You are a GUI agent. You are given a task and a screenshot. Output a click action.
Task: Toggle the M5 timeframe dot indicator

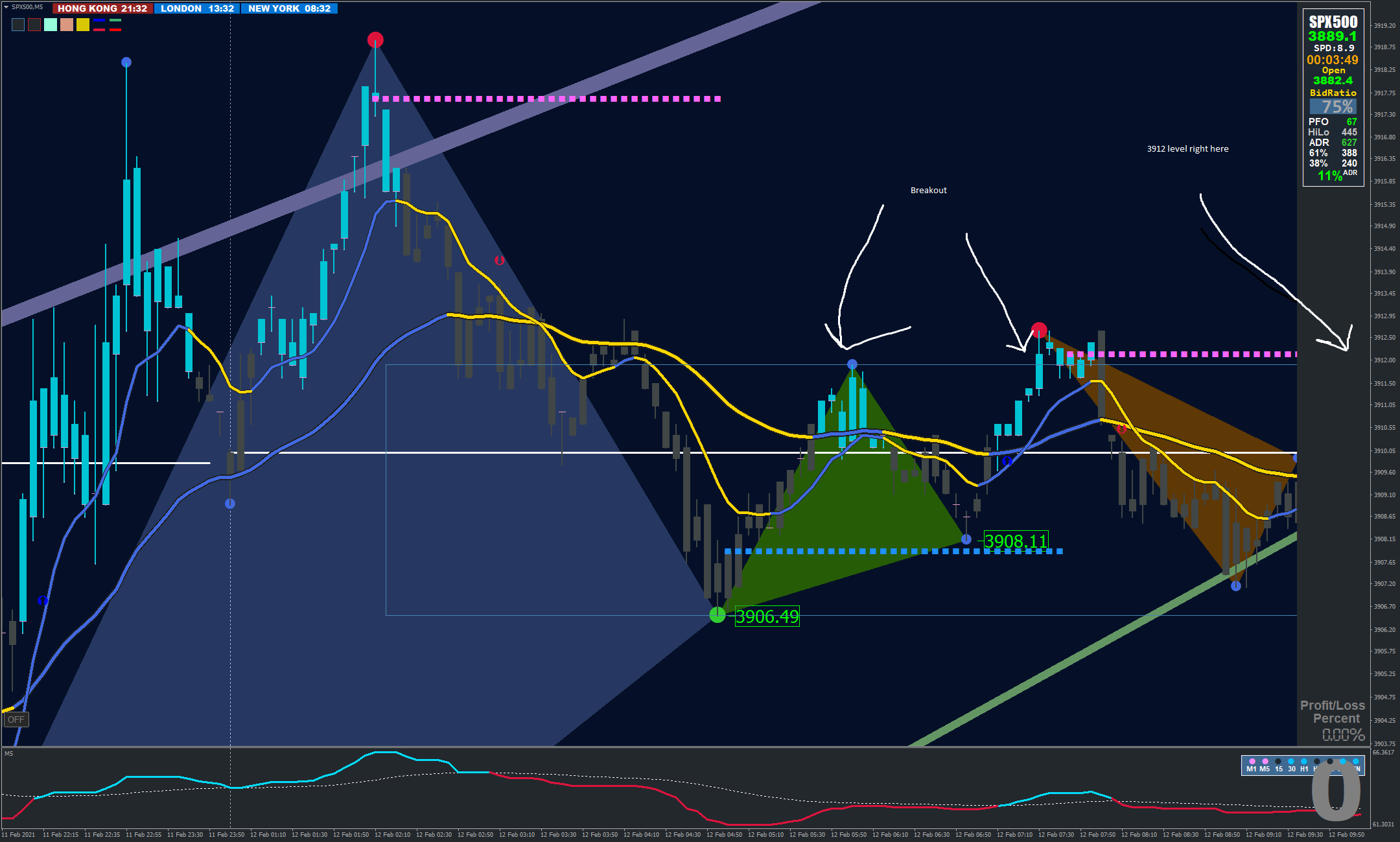pos(1265,762)
